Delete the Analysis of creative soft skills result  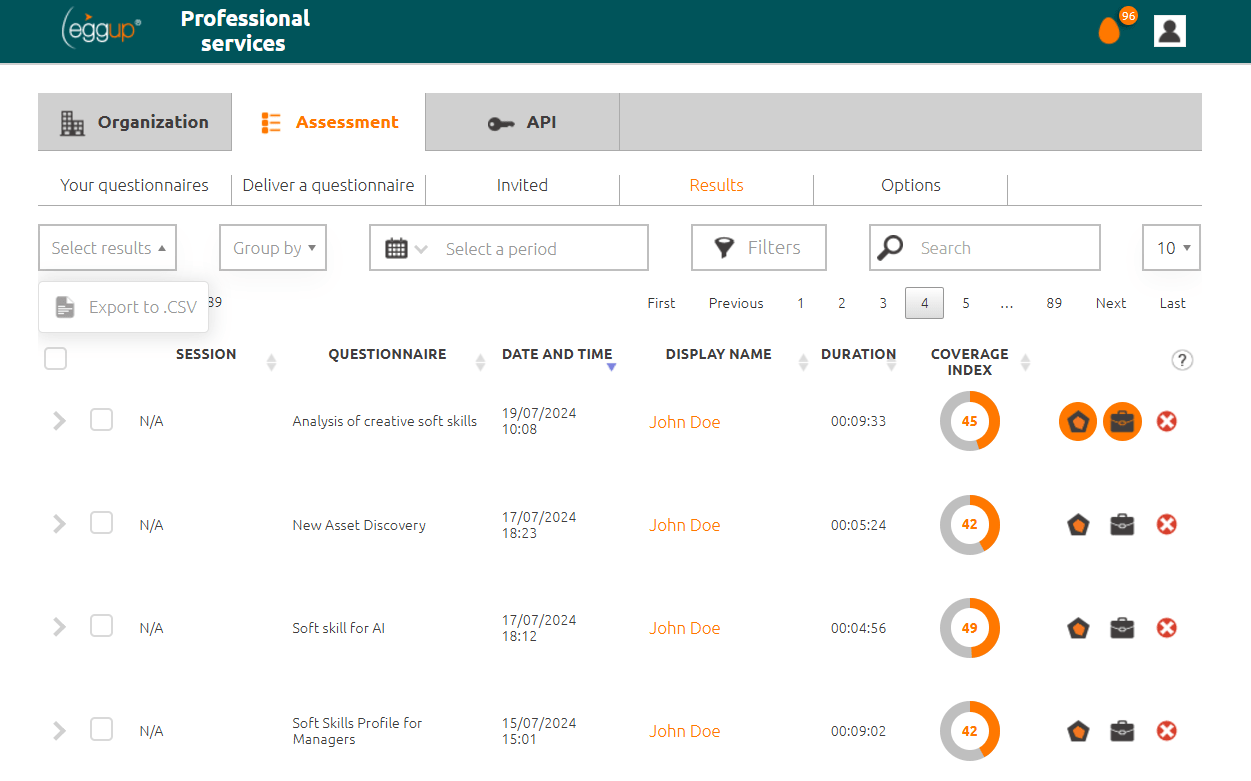pos(1166,422)
